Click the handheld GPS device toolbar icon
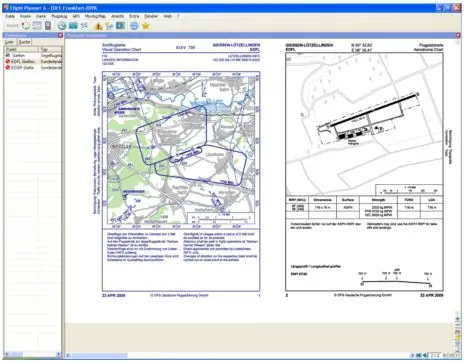This screenshot has height=363, width=464. click(48, 26)
